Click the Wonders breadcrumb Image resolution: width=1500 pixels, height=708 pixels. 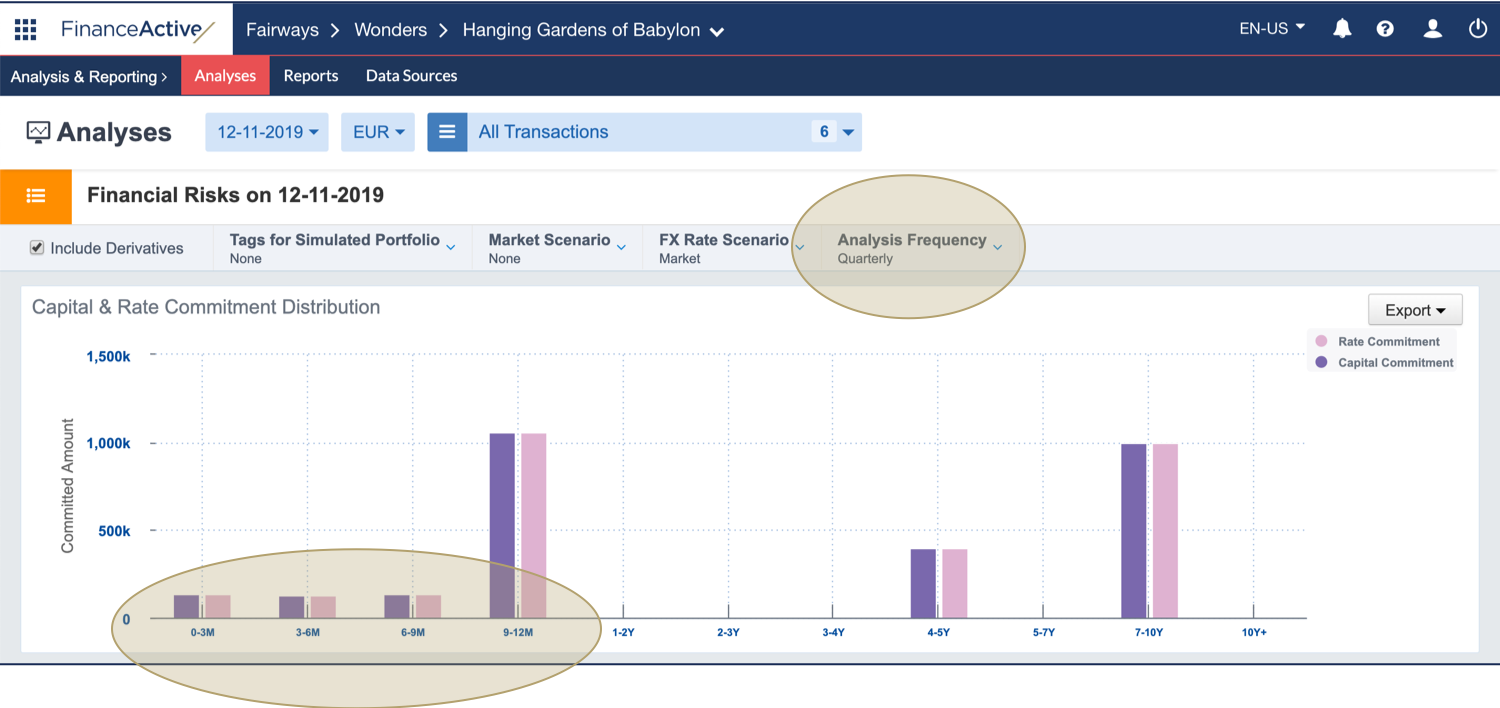pos(391,30)
